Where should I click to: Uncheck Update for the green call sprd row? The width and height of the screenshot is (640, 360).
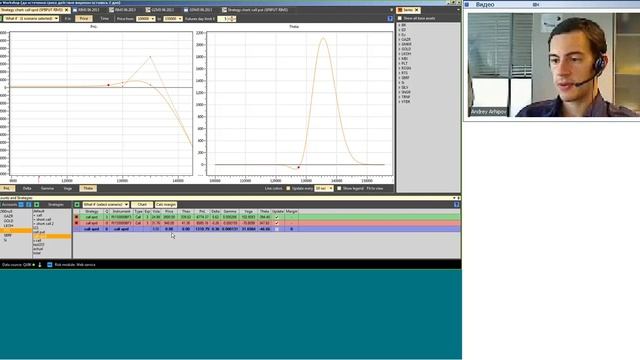(277, 217)
